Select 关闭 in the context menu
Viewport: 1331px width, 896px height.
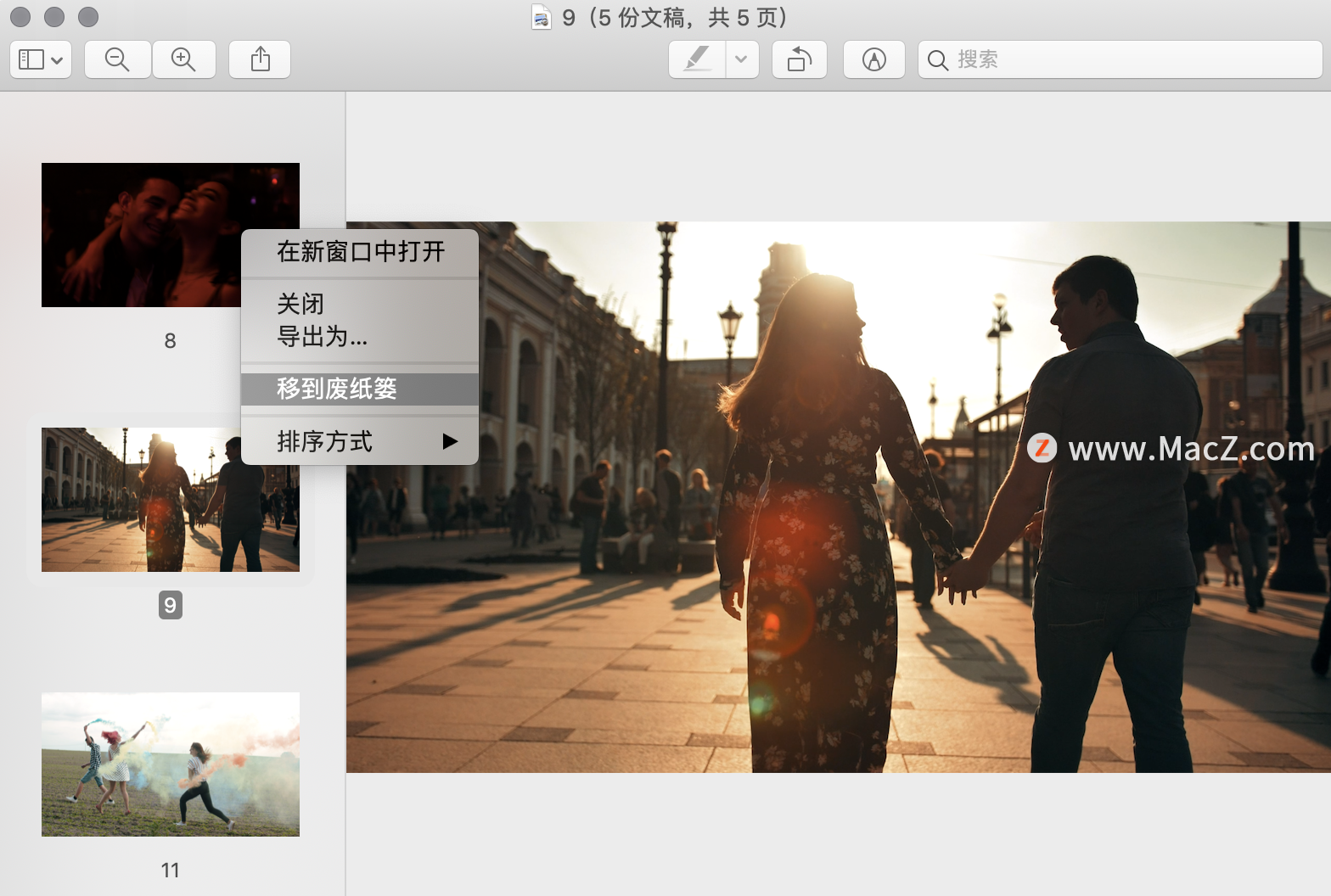coord(360,304)
